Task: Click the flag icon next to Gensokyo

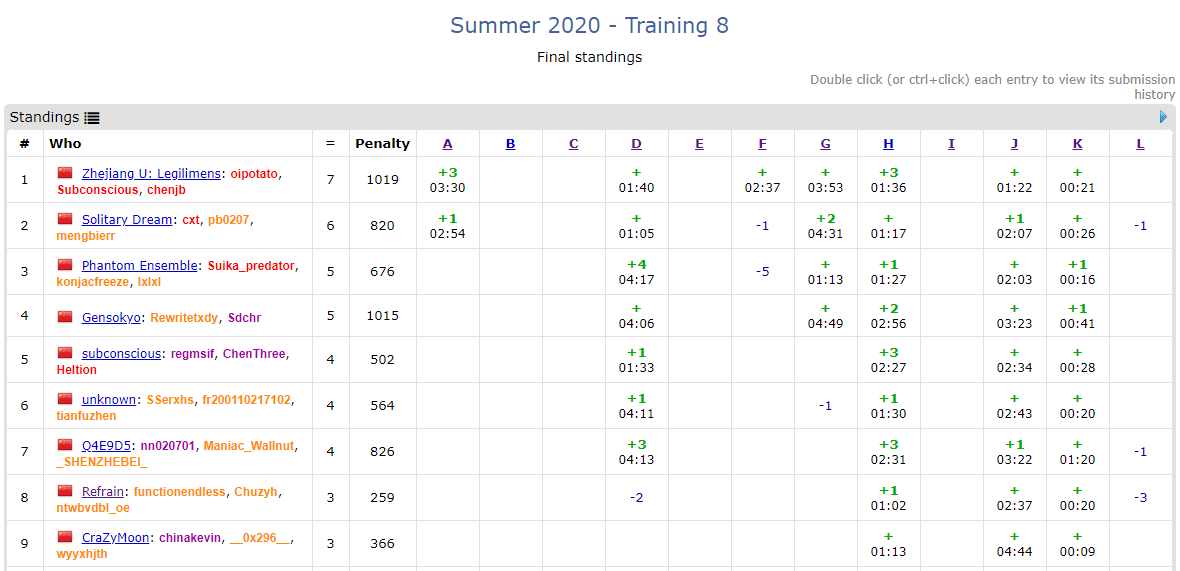Action: point(65,317)
